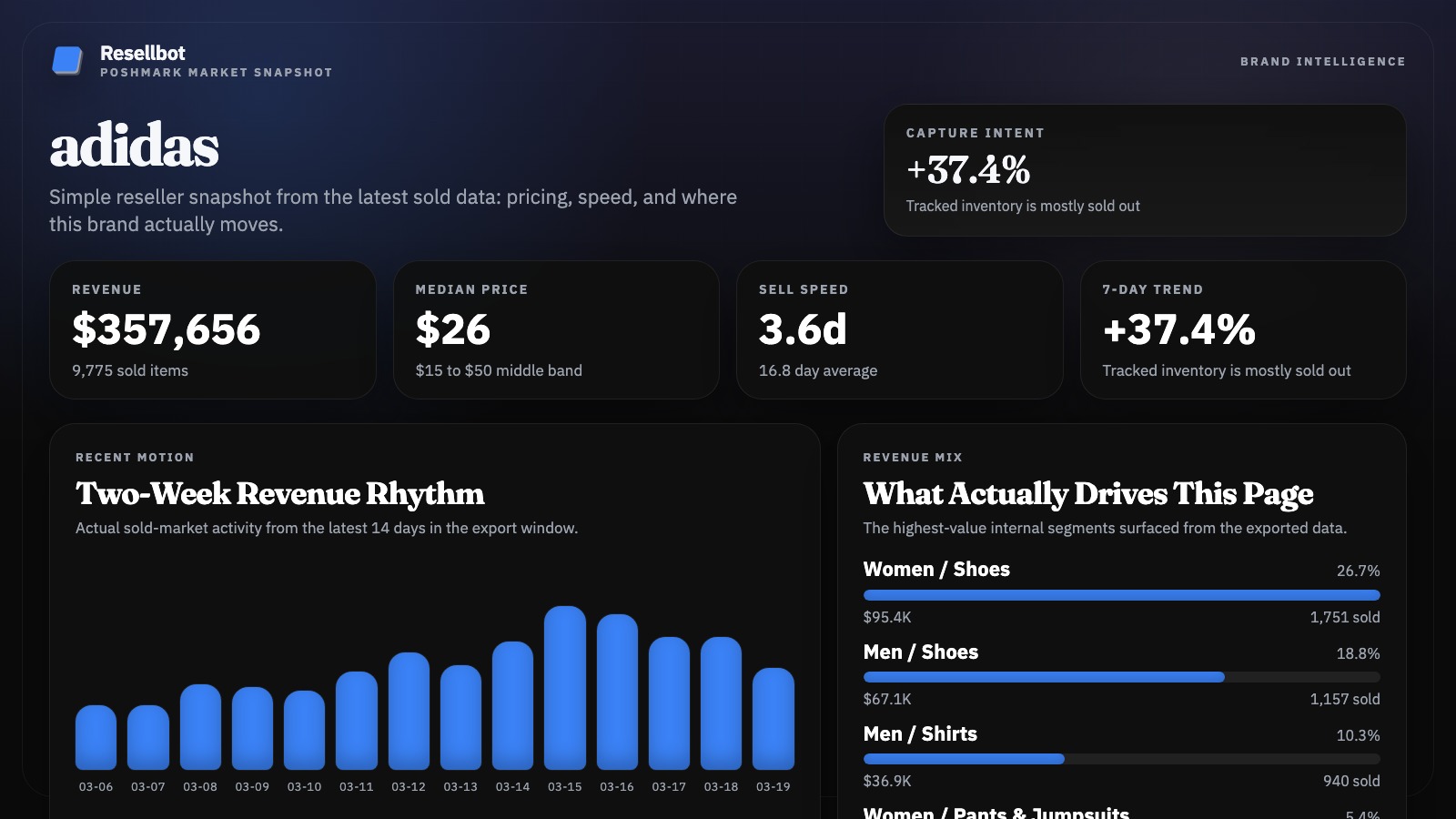Click the blue Resellbot logo icon

[x=67, y=60]
